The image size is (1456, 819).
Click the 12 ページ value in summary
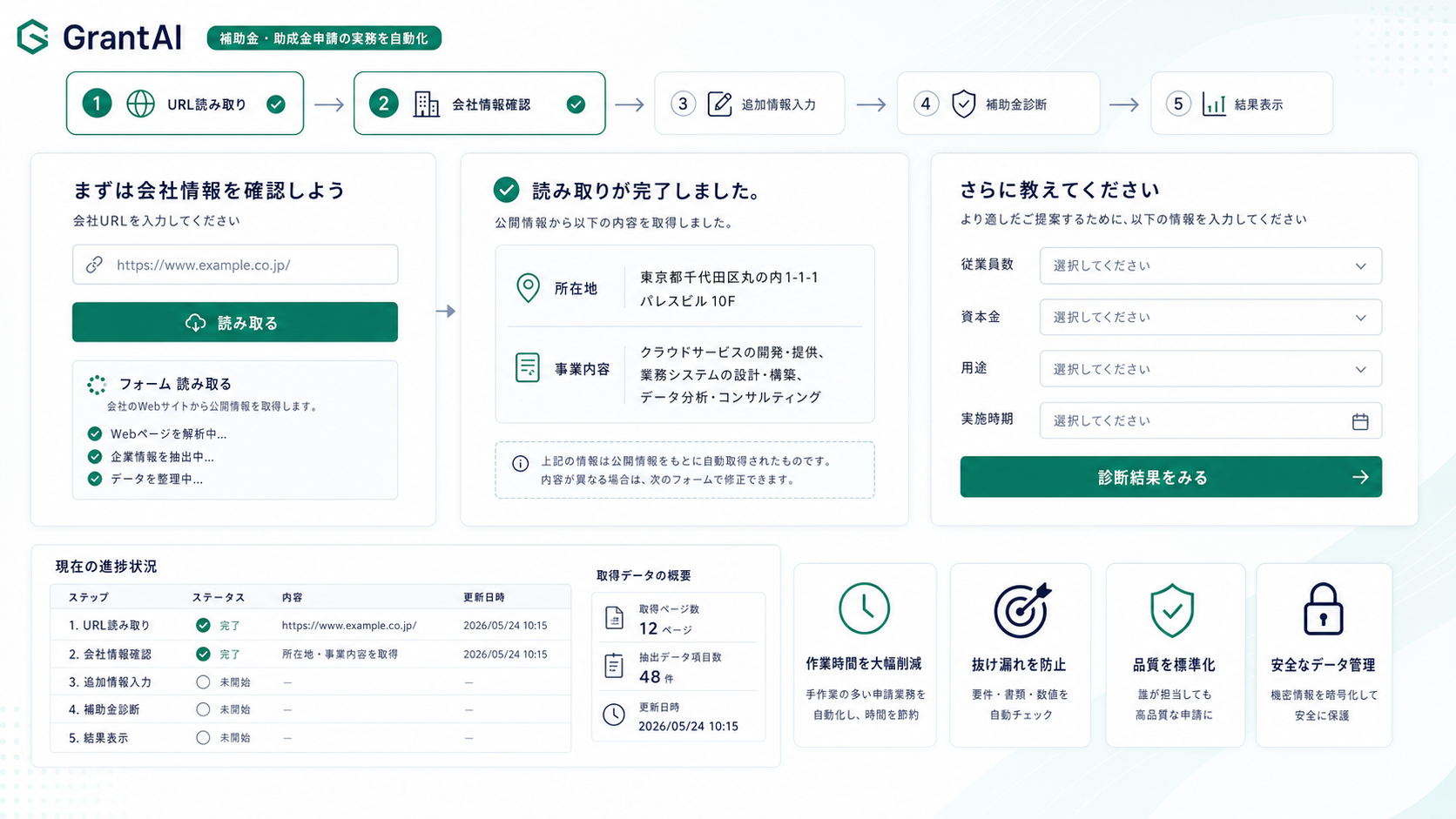coord(665,628)
